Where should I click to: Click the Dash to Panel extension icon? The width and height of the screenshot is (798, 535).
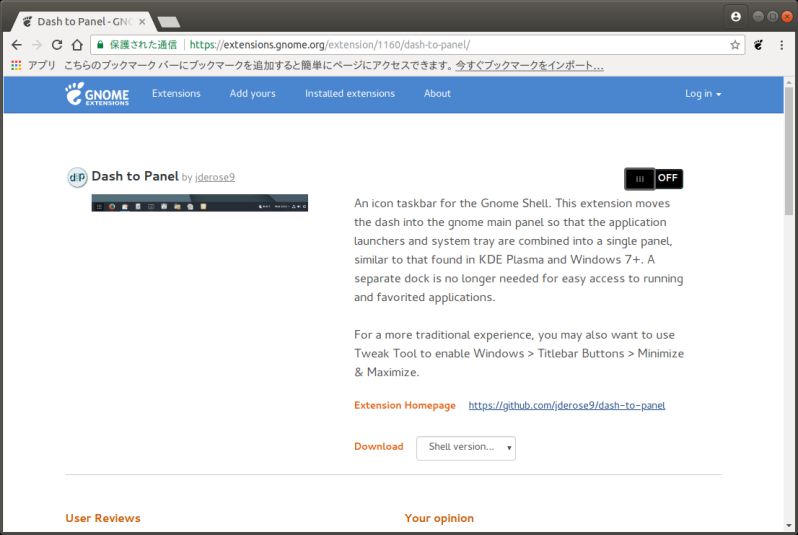click(77, 178)
